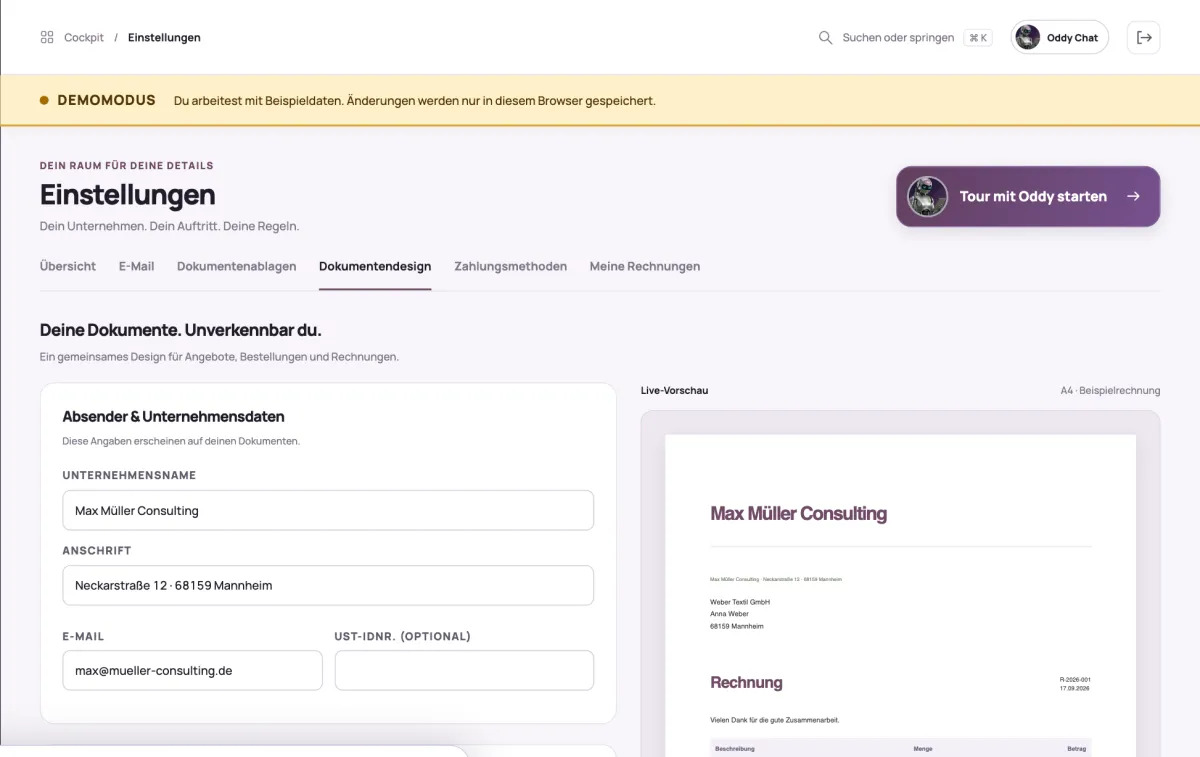Click the ⌘K shortcut badge
The height and width of the screenshot is (757, 1200).
coord(978,38)
